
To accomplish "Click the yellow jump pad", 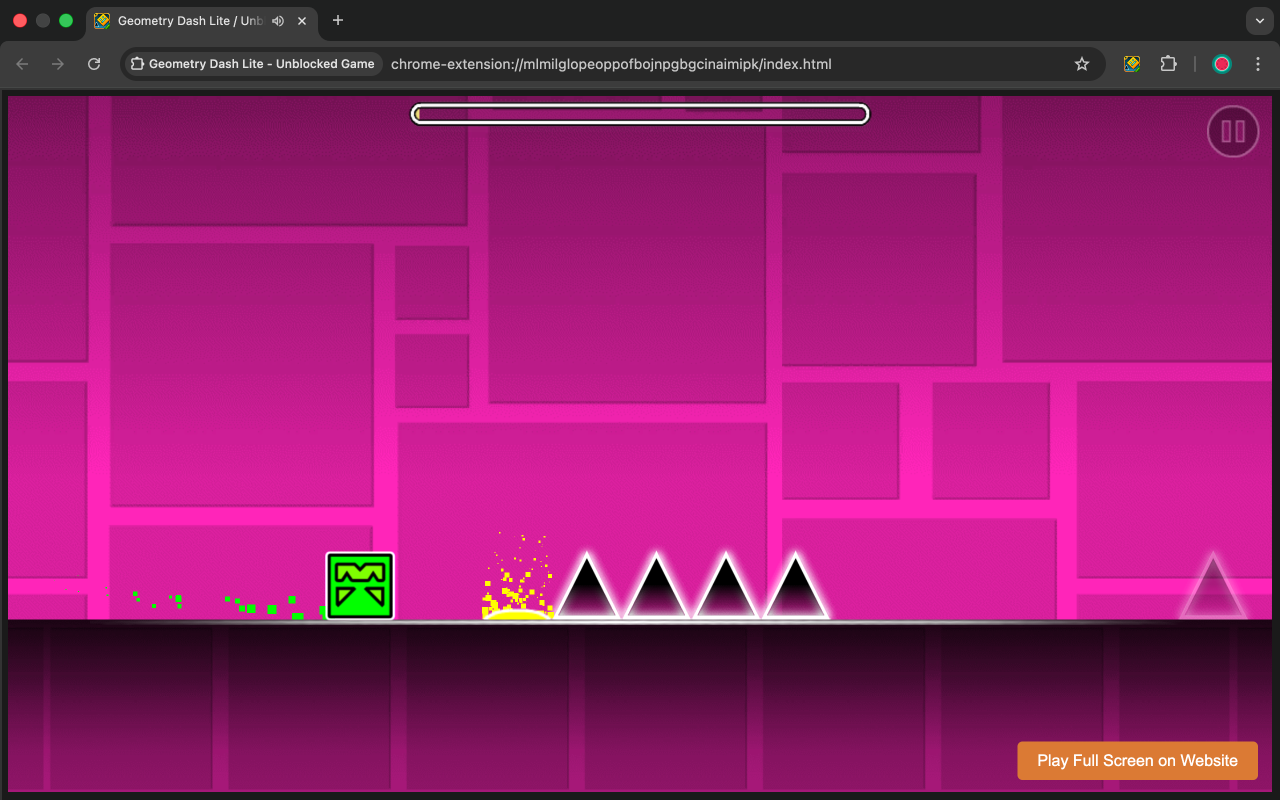I will tap(517, 613).
